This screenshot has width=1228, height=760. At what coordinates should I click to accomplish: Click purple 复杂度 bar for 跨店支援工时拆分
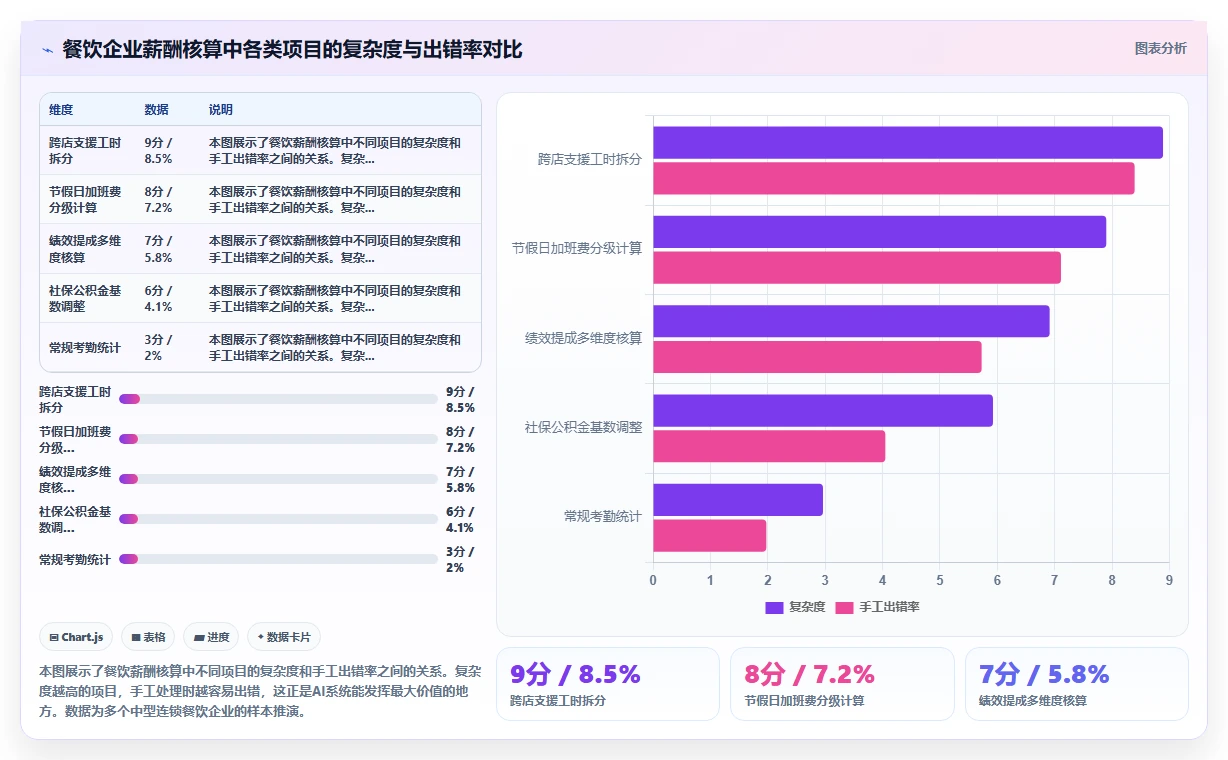point(908,142)
